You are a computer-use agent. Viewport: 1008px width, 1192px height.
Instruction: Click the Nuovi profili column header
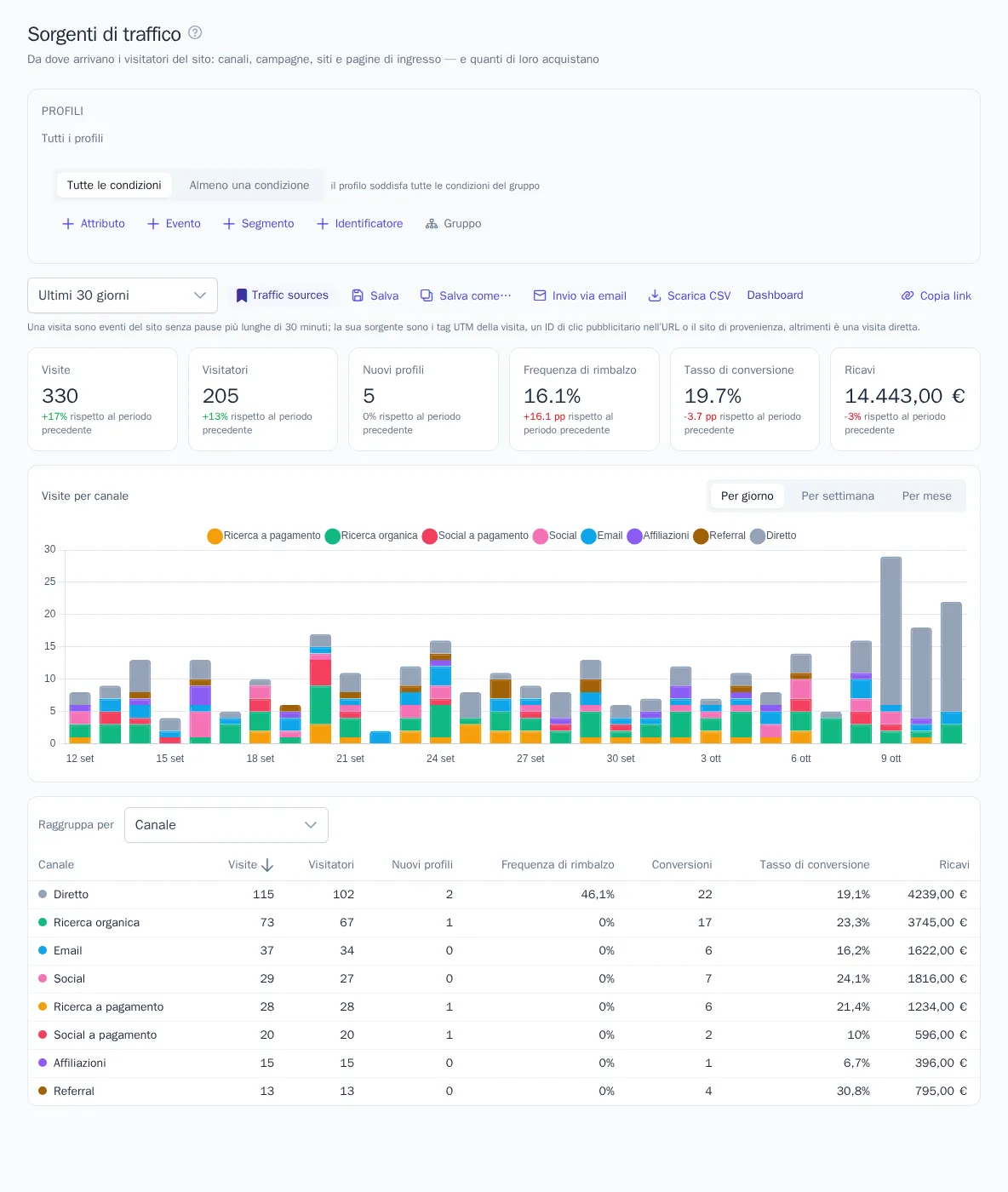(x=422, y=864)
